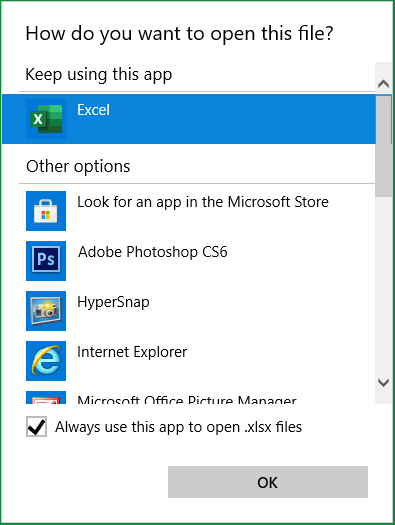Click the green Excel app icon

tap(46, 119)
